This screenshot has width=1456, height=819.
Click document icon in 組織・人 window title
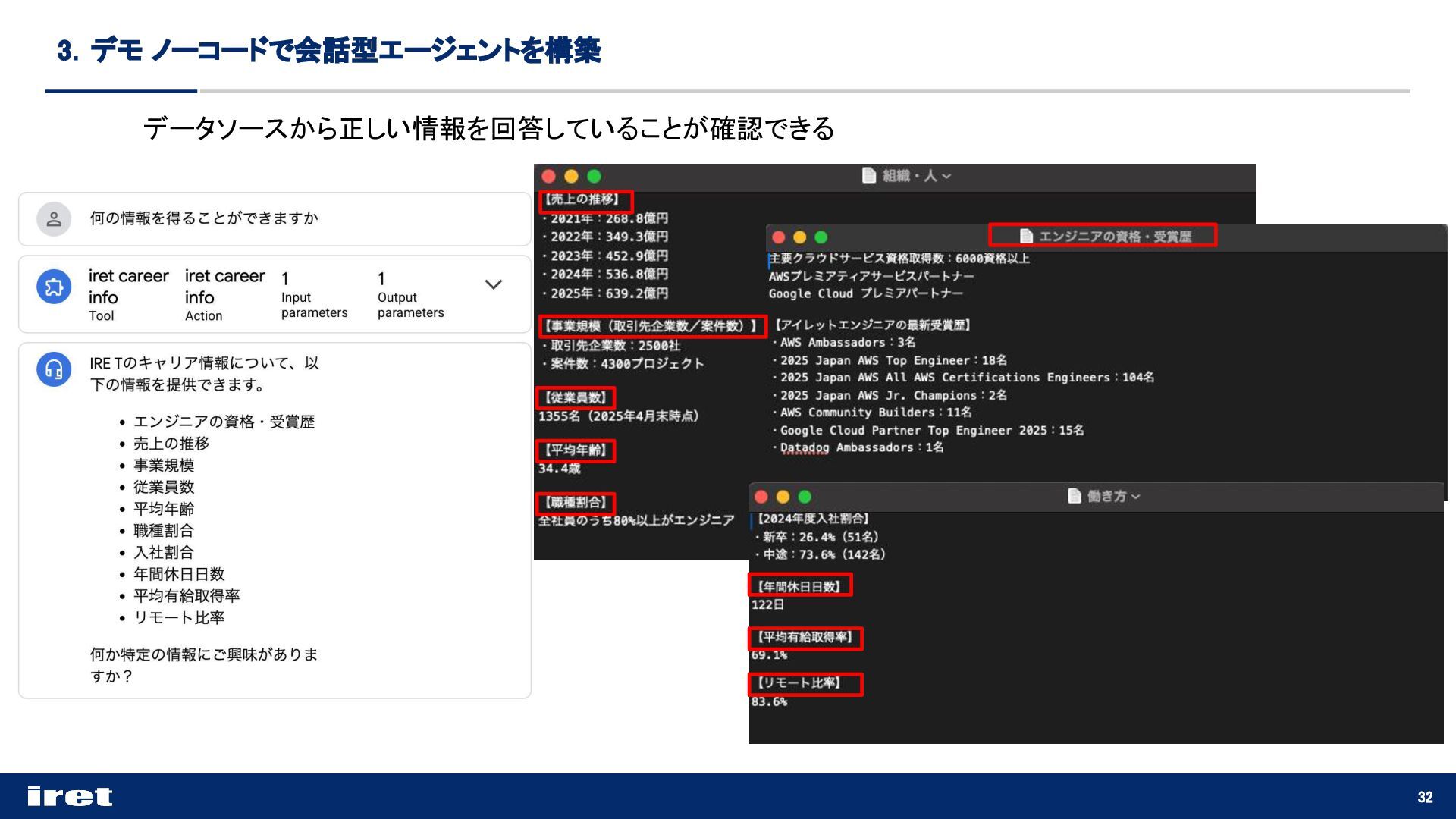(x=869, y=175)
